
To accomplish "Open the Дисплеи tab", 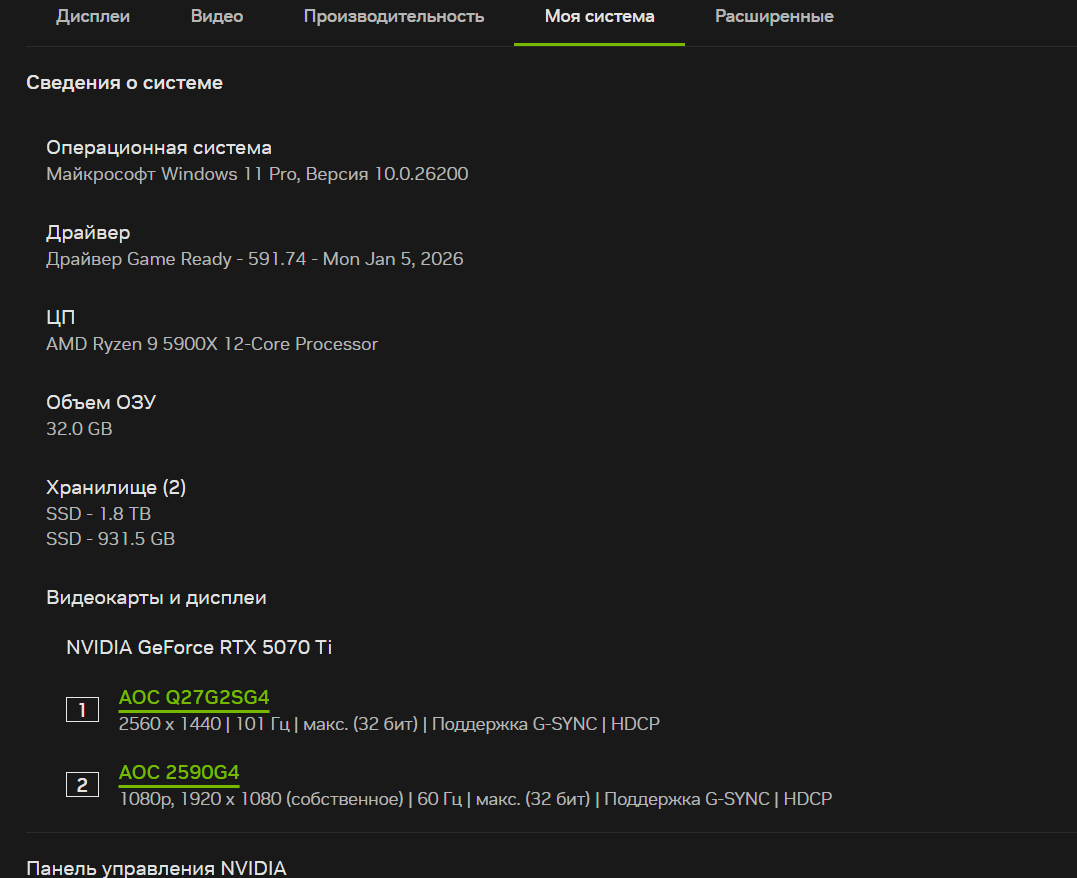I will click(x=93, y=17).
